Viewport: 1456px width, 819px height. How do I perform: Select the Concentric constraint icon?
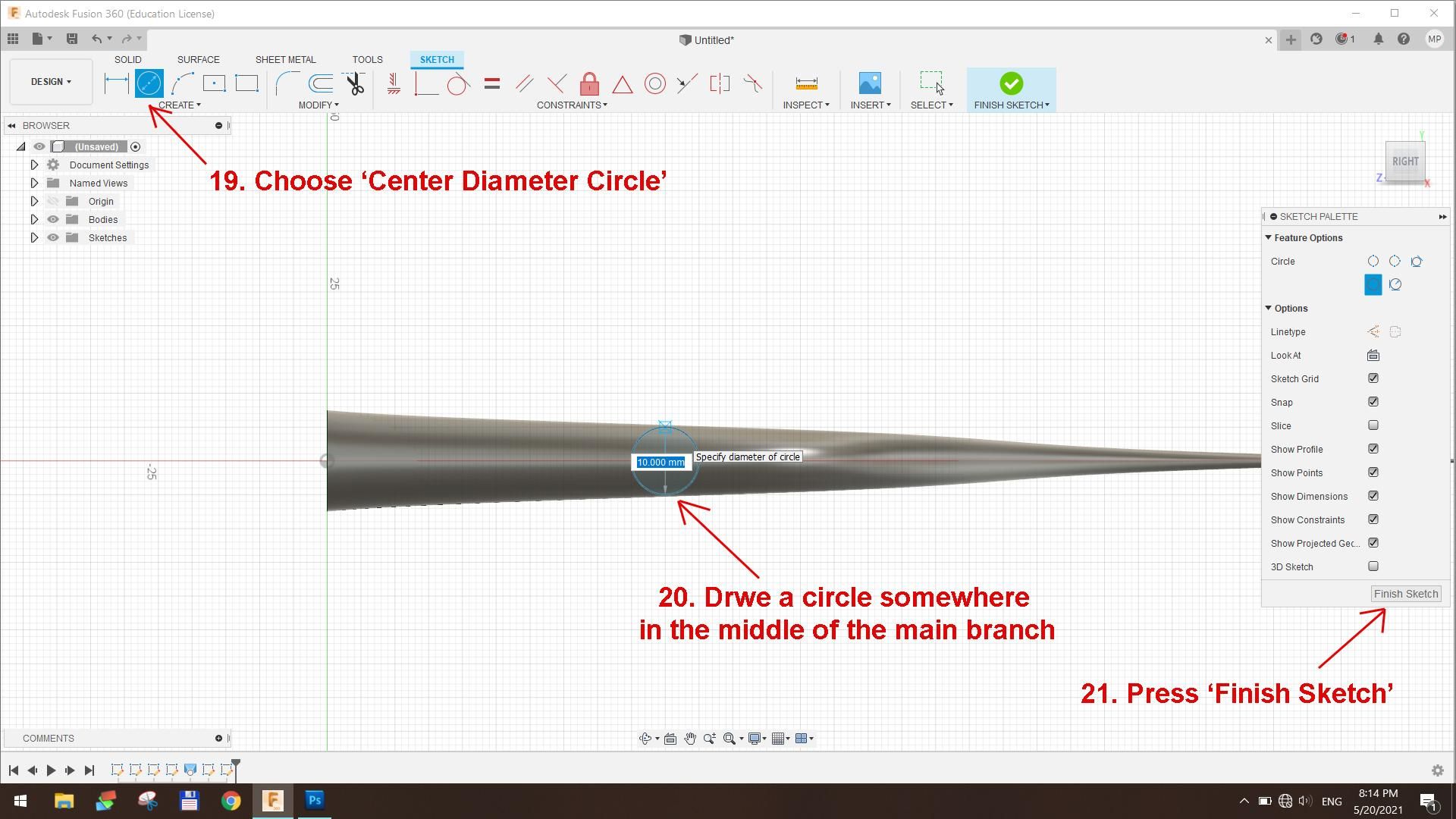654,83
